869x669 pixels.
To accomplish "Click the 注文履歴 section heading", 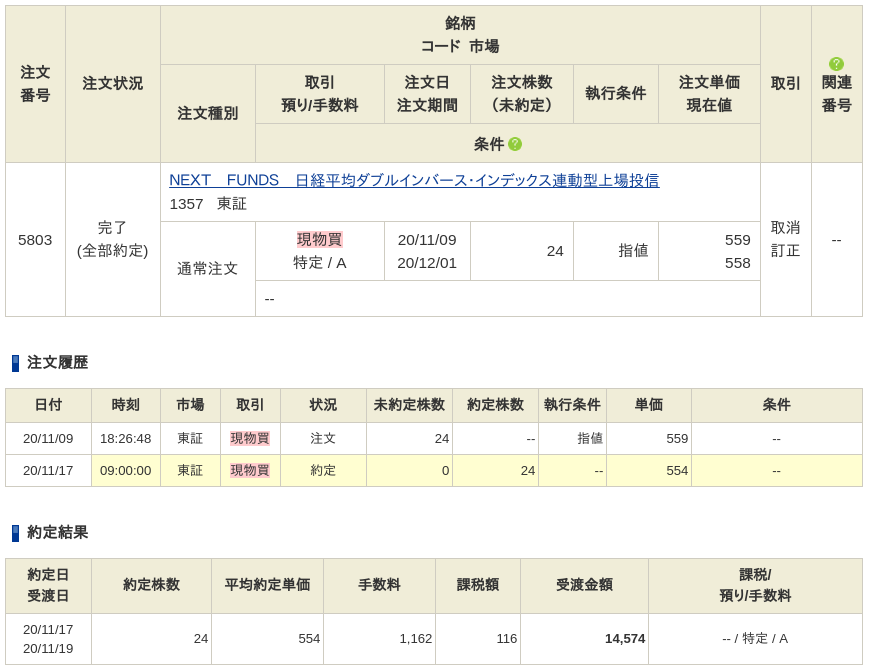I will tap(58, 362).
